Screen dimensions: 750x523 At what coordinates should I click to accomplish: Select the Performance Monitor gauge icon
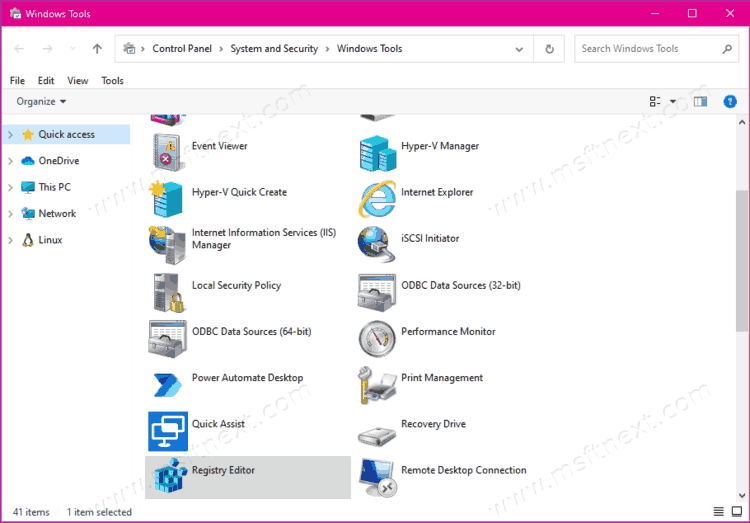click(x=377, y=339)
